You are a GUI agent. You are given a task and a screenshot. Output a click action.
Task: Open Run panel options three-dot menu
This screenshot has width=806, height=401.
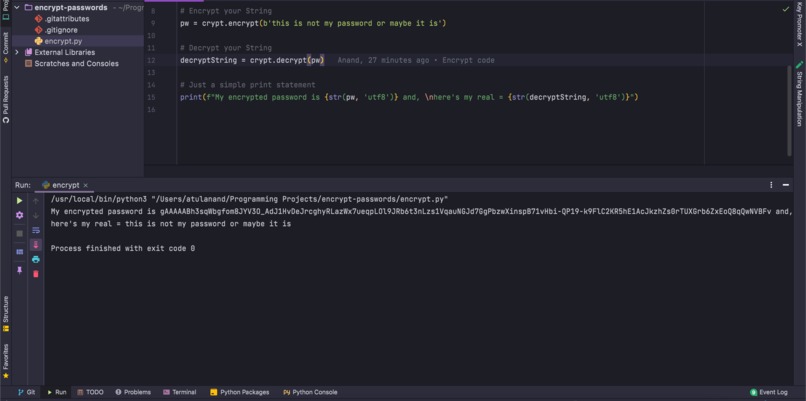(771, 185)
